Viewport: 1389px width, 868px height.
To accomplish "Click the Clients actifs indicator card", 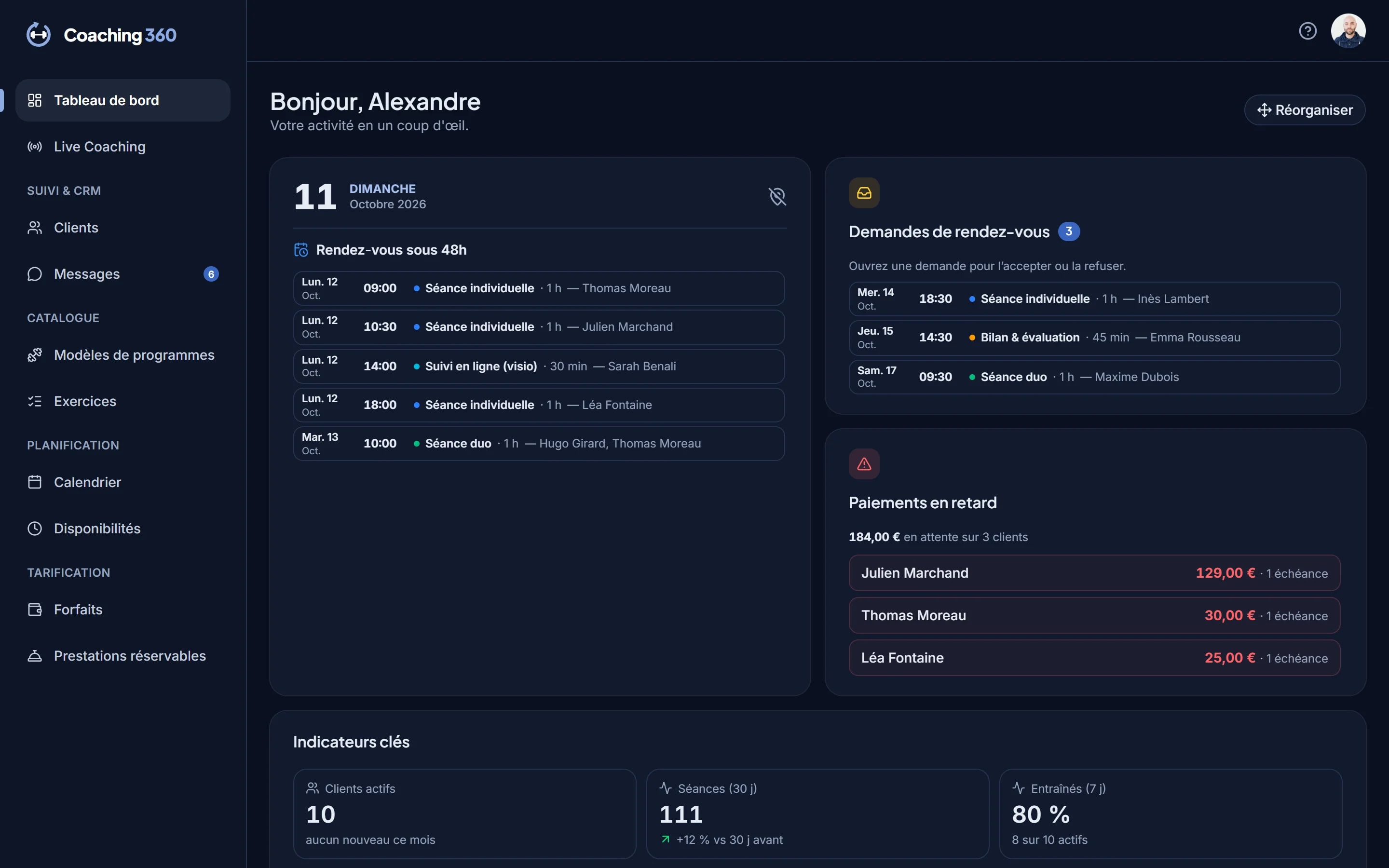I will 464,814.
